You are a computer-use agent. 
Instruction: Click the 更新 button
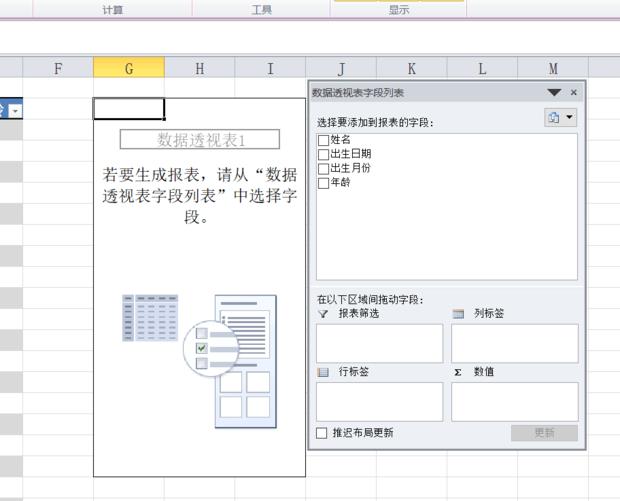[x=544, y=433]
